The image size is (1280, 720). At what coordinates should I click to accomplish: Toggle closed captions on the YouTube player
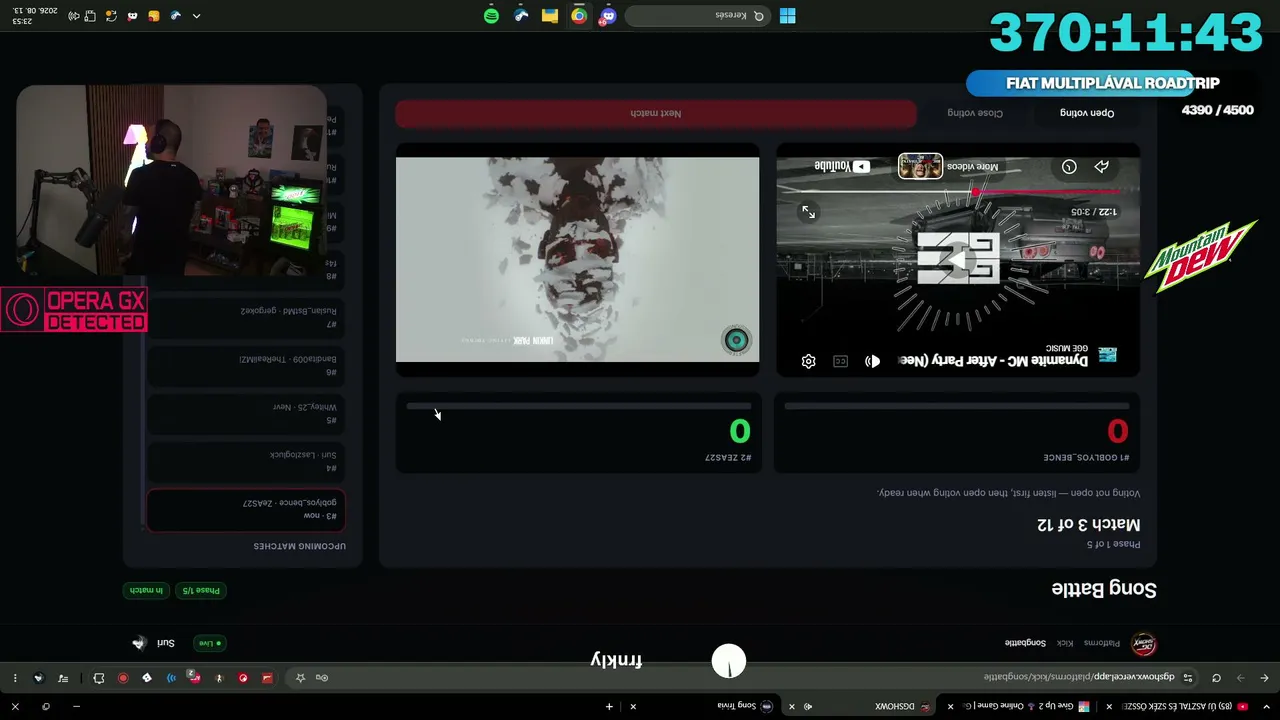[840, 361]
